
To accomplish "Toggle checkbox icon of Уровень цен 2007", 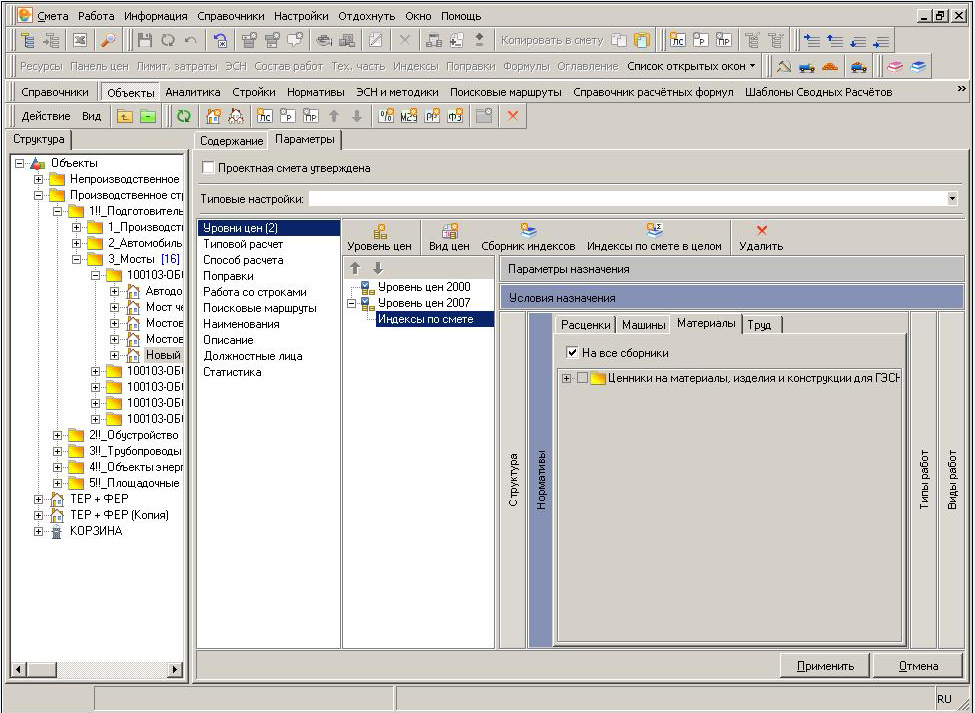I will tap(367, 303).
